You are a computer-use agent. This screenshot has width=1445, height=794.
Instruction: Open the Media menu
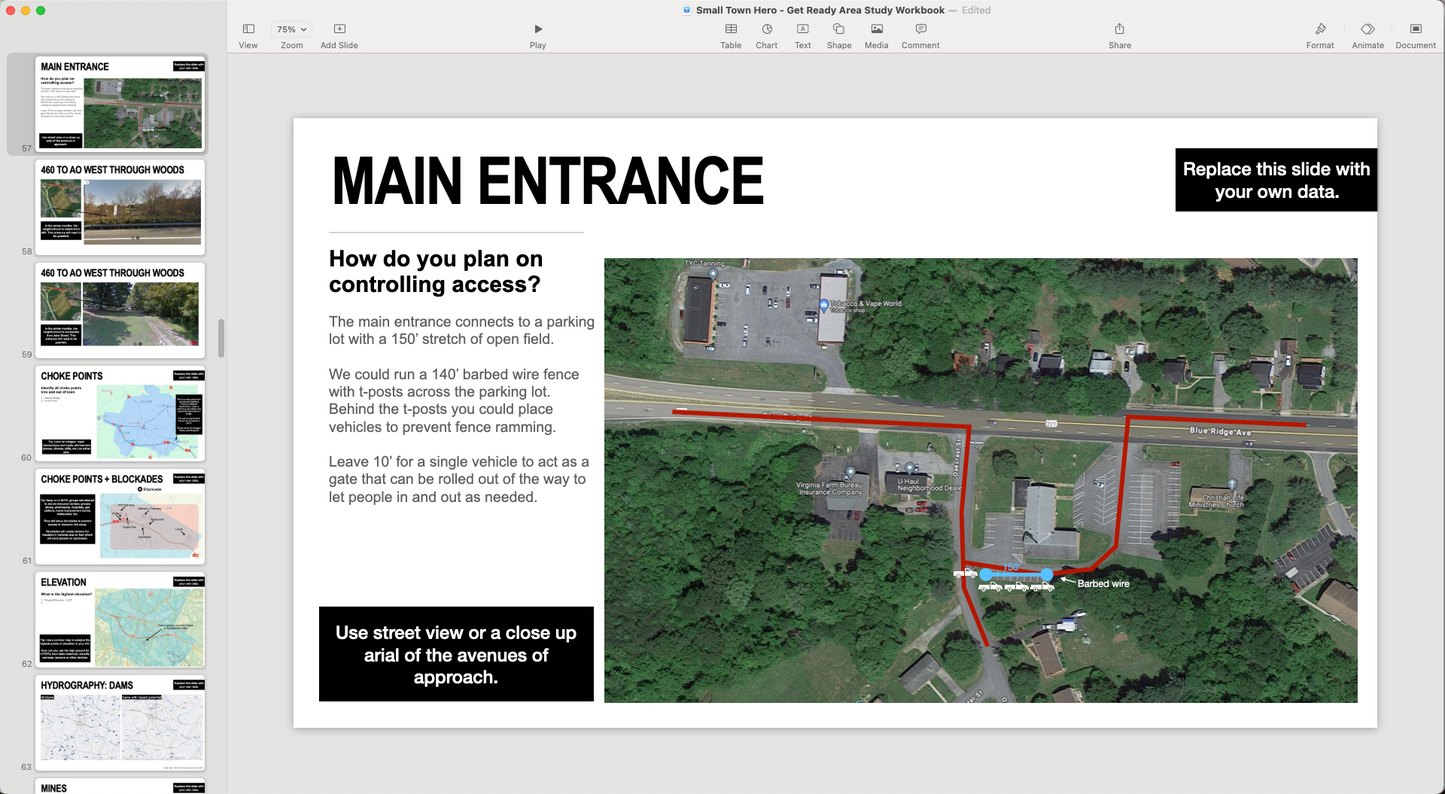pyautogui.click(x=877, y=35)
